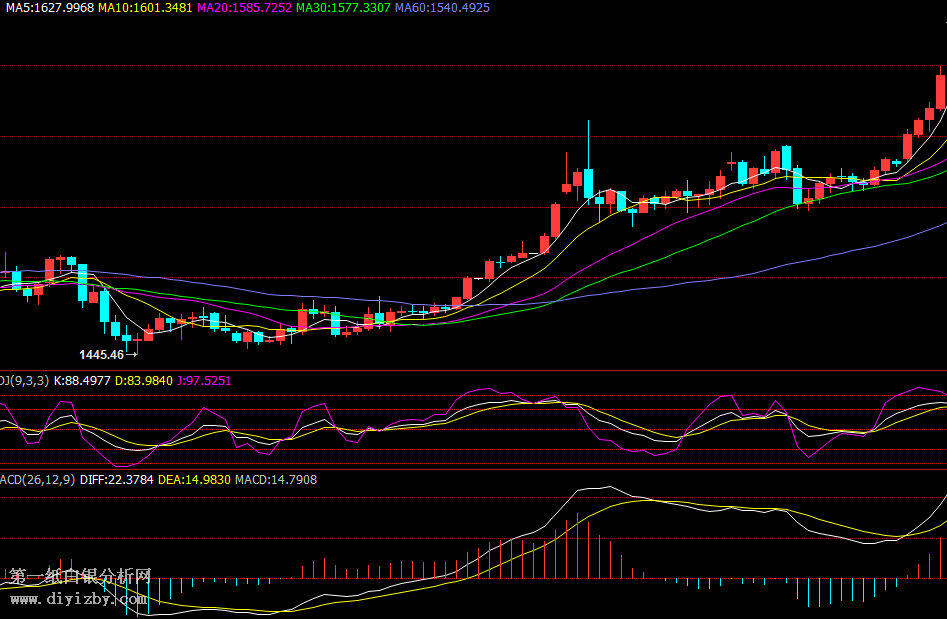
Task: Select the yellow D:83.9840 value
Action: click(x=143, y=381)
